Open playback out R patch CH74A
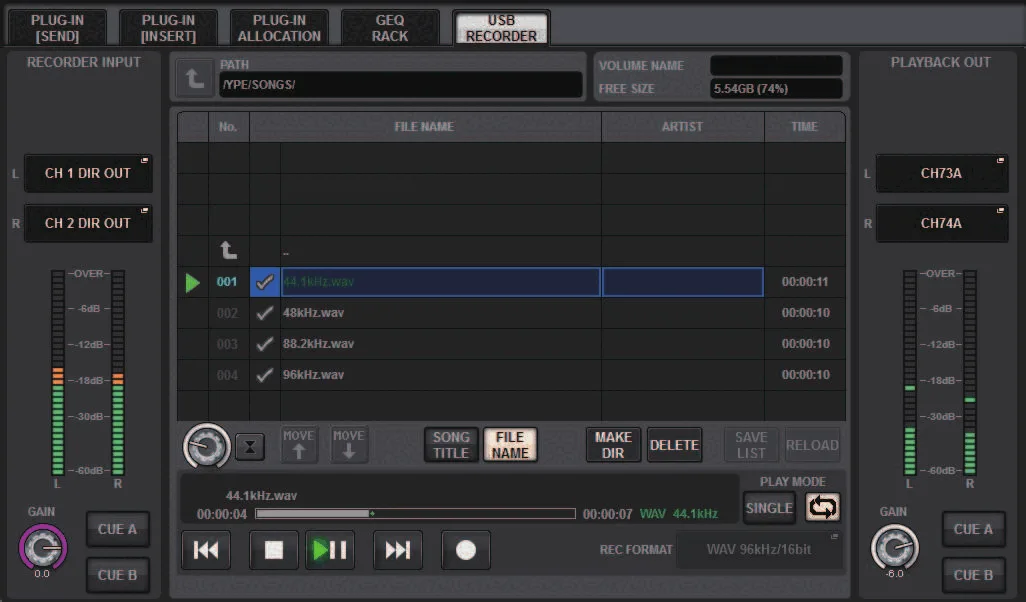1026x602 pixels. 942,223
